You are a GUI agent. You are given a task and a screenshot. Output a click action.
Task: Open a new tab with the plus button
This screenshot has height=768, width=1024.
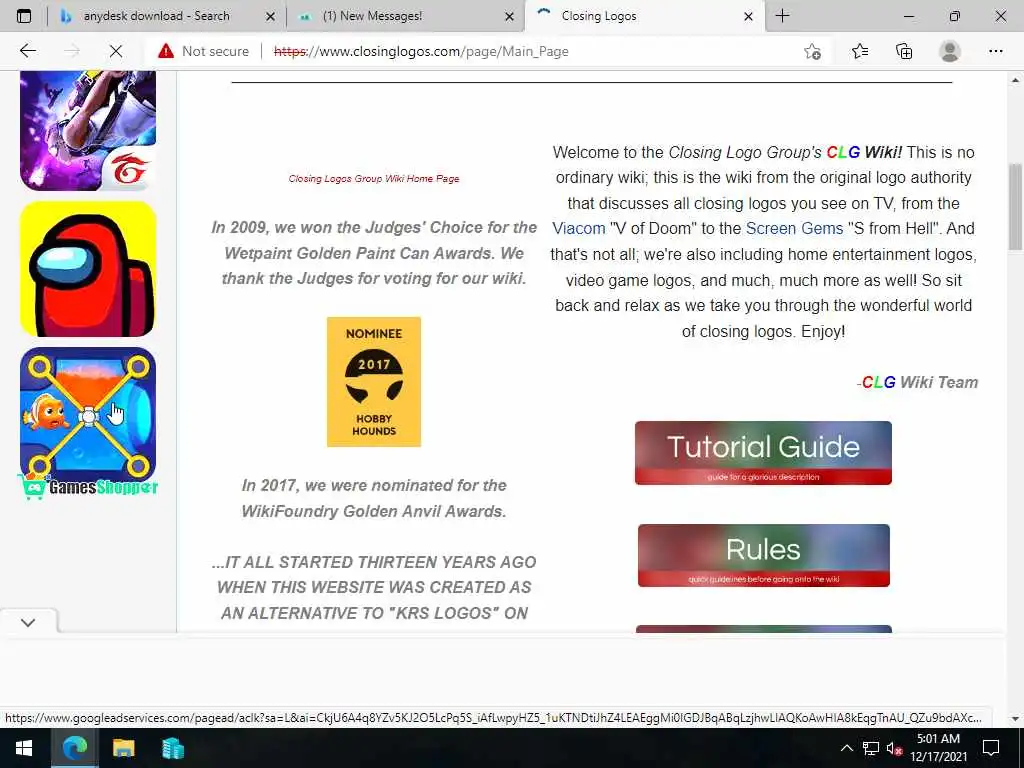click(782, 16)
